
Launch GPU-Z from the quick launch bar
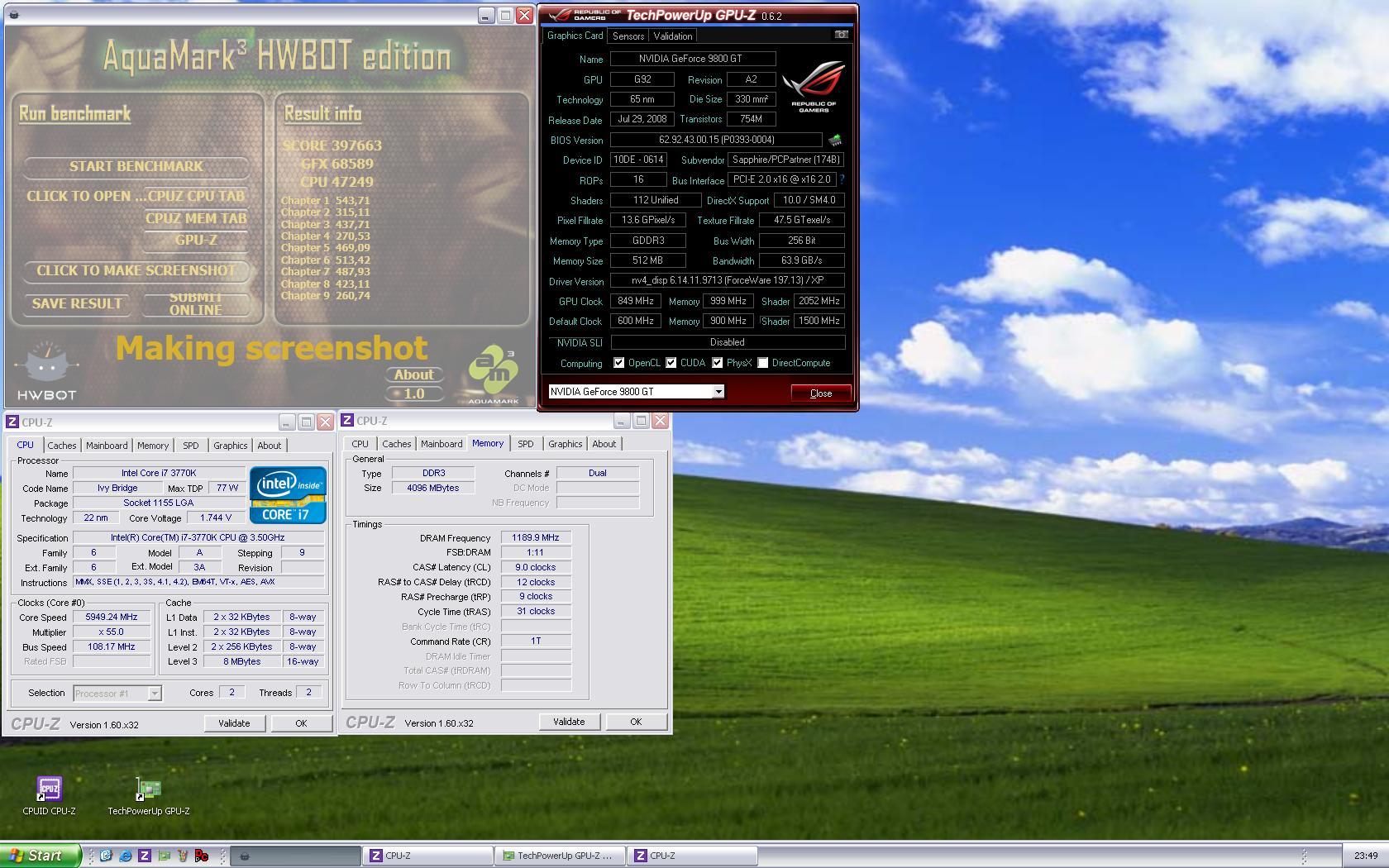coord(164,856)
